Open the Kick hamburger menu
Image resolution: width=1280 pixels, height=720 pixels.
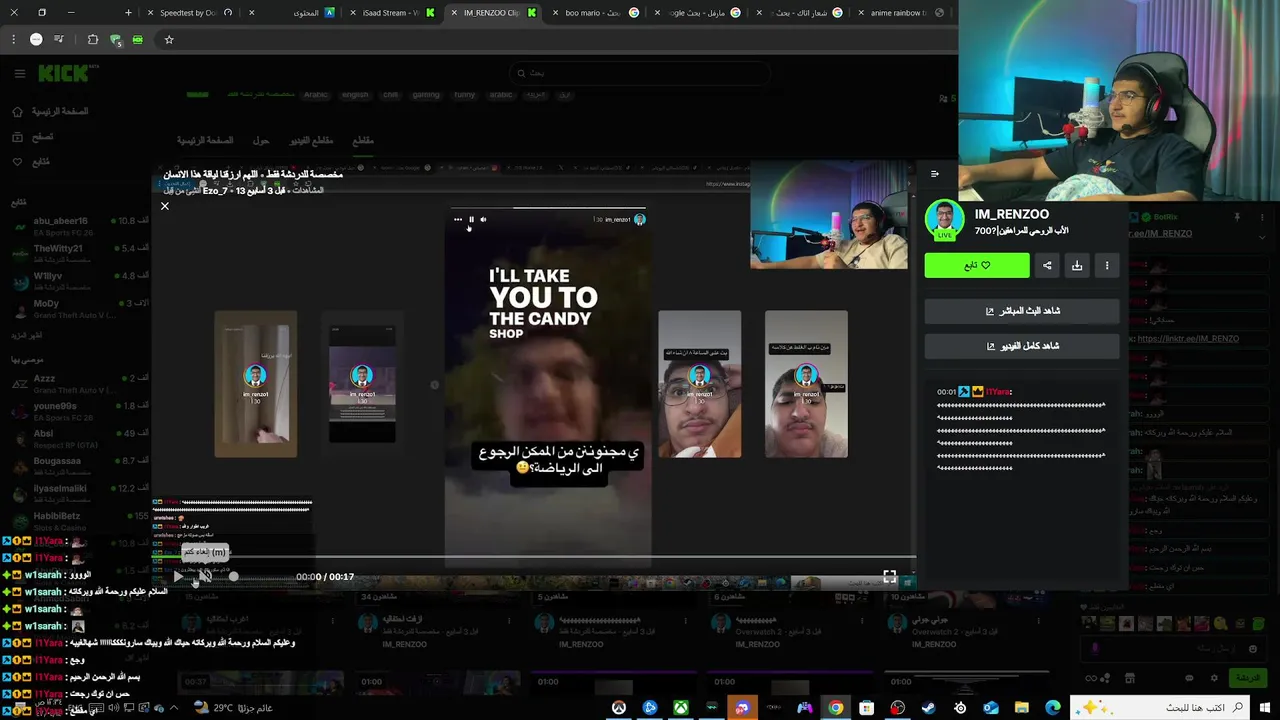click(x=19, y=73)
